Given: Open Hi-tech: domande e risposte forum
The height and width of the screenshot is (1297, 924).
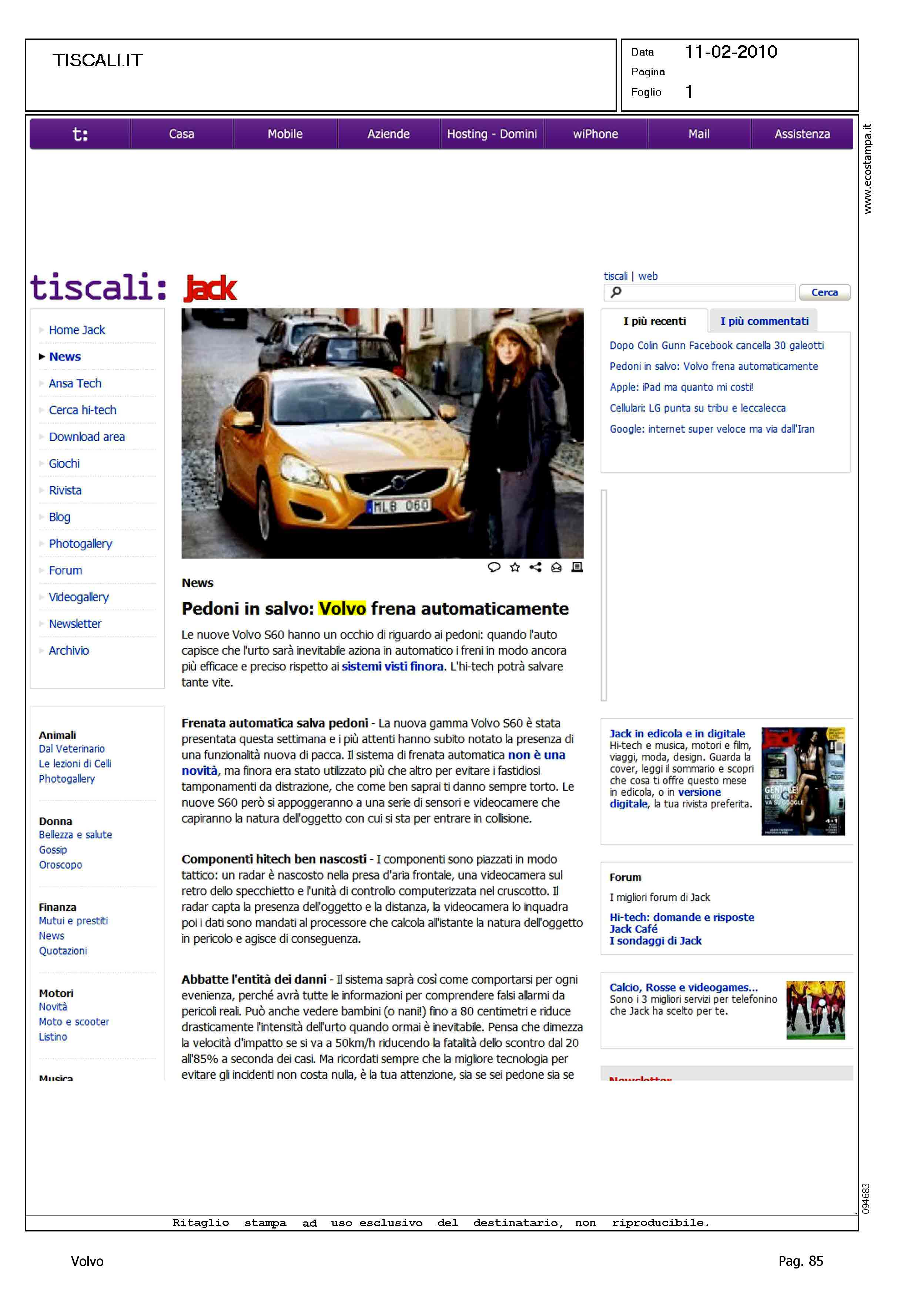Looking at the screenshot, I should [x=682, y=917].
